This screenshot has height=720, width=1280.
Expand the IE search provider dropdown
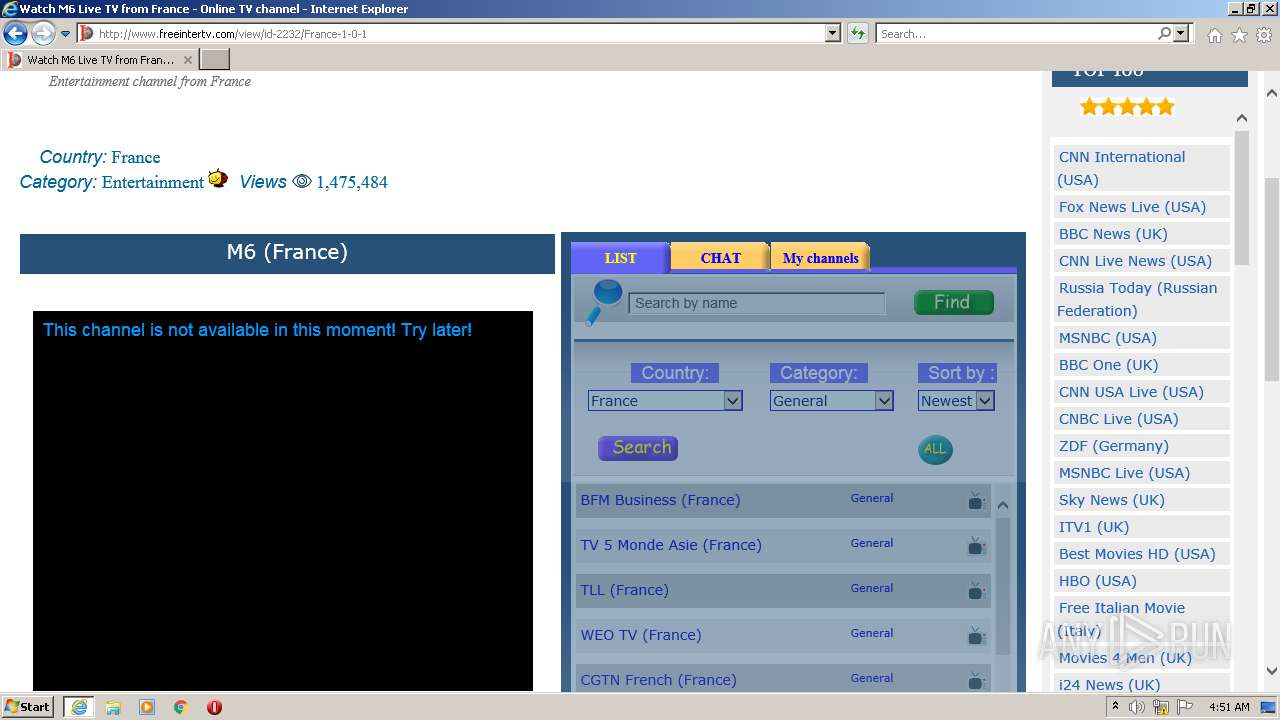tap(1182, 33)
